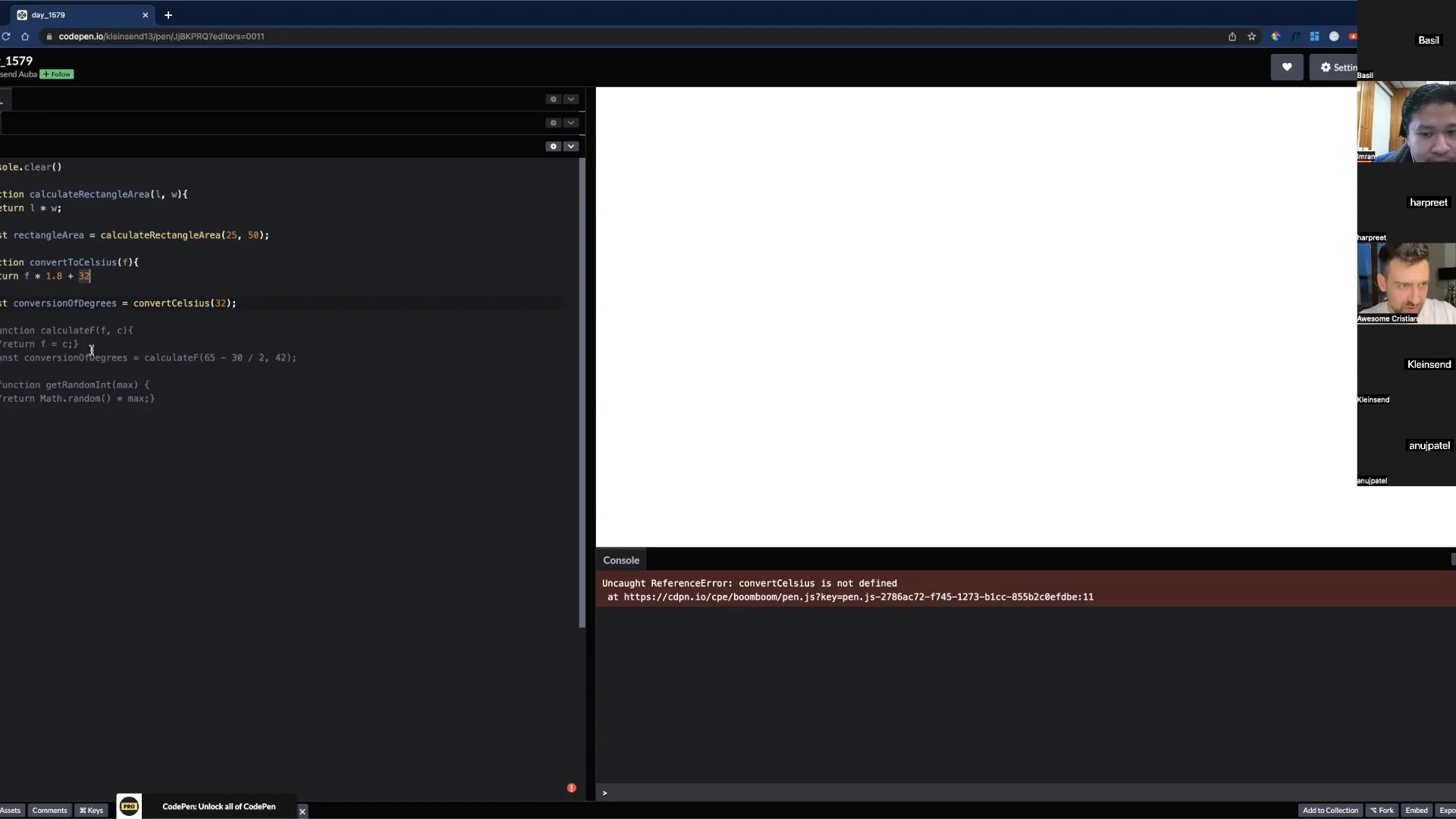Click the harpreet participant tile

(x=1406, y=202)
